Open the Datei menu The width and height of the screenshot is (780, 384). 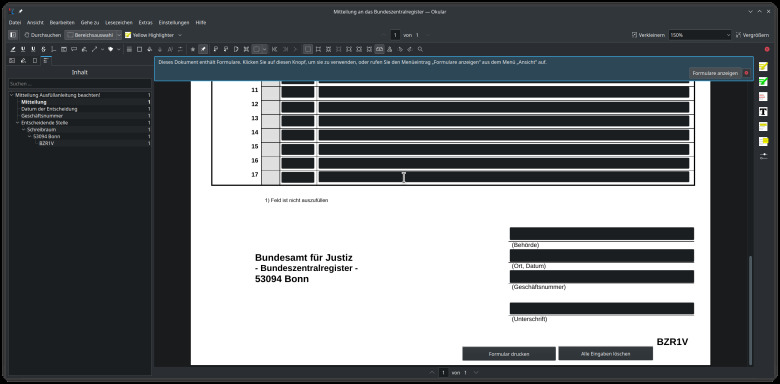(15, 22)
